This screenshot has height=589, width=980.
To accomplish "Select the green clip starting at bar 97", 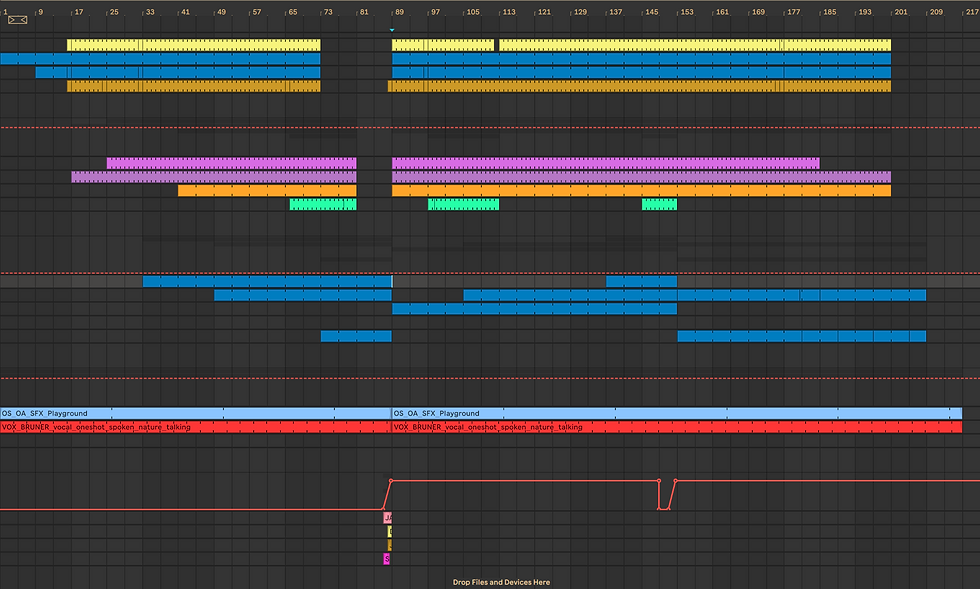I will pyautogui.click(x=463, y=204).
